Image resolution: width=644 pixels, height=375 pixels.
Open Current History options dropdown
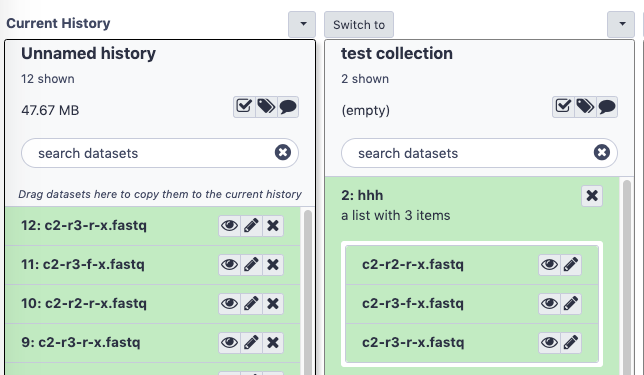tap(302, 24)
